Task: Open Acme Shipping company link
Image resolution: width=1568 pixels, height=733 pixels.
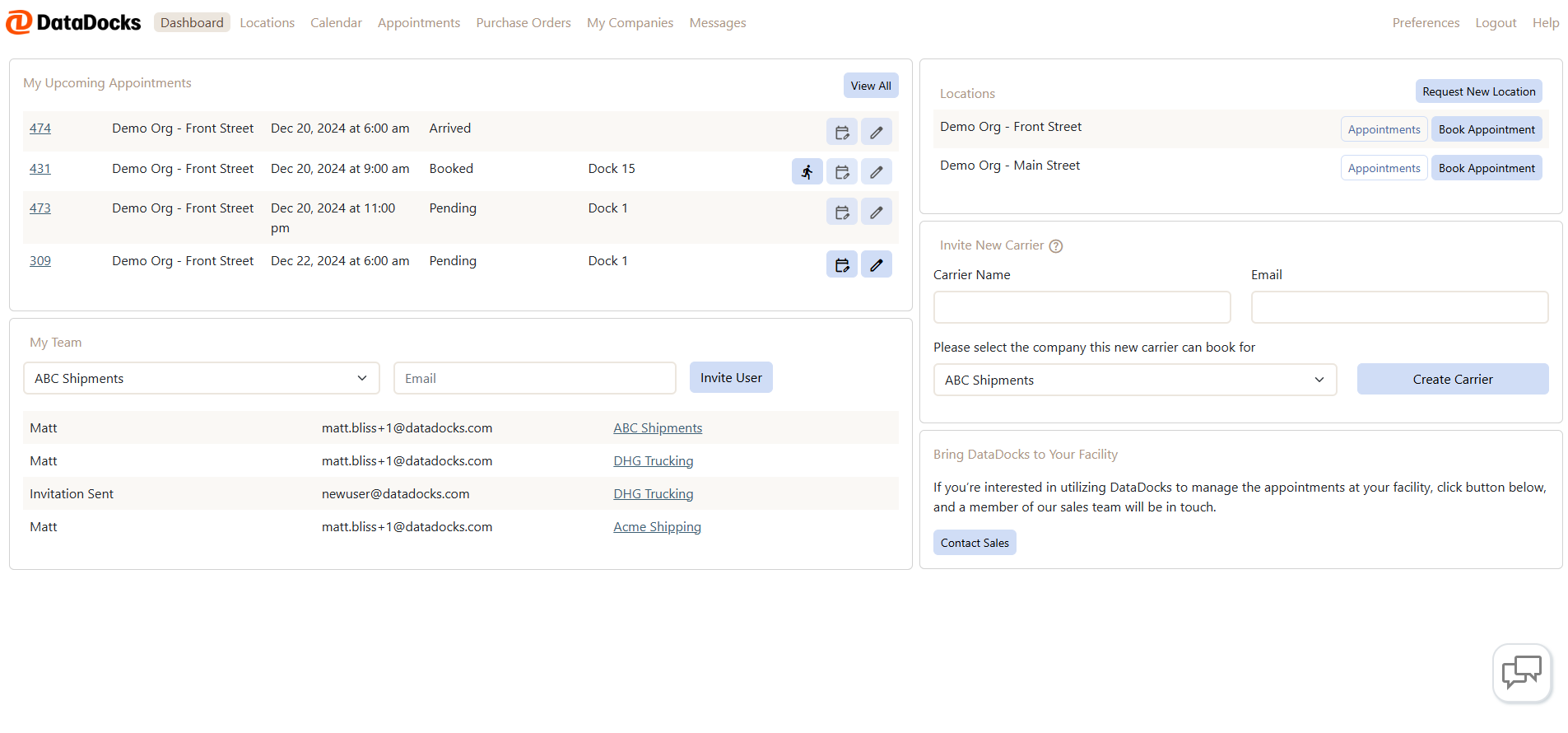Action: click(657, 527)
